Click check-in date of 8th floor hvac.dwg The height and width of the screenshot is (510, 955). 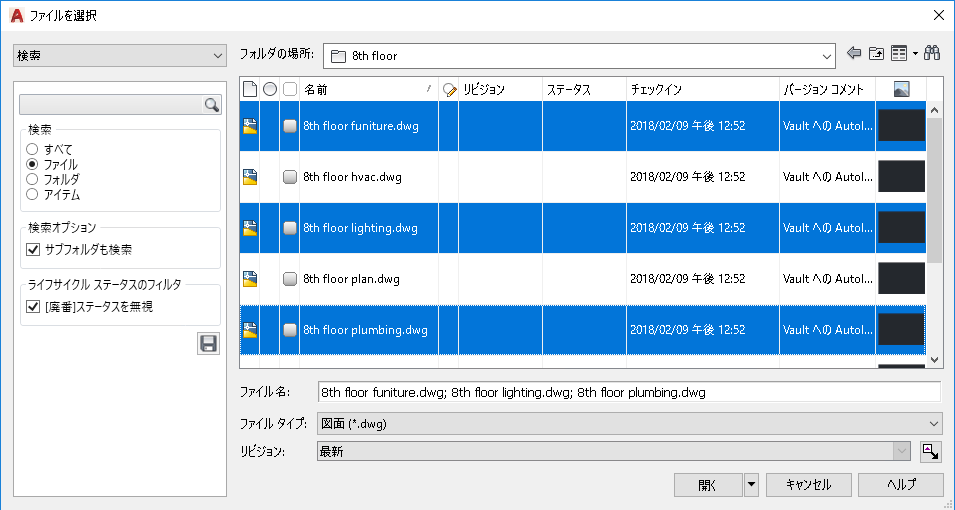click(688, 177)
